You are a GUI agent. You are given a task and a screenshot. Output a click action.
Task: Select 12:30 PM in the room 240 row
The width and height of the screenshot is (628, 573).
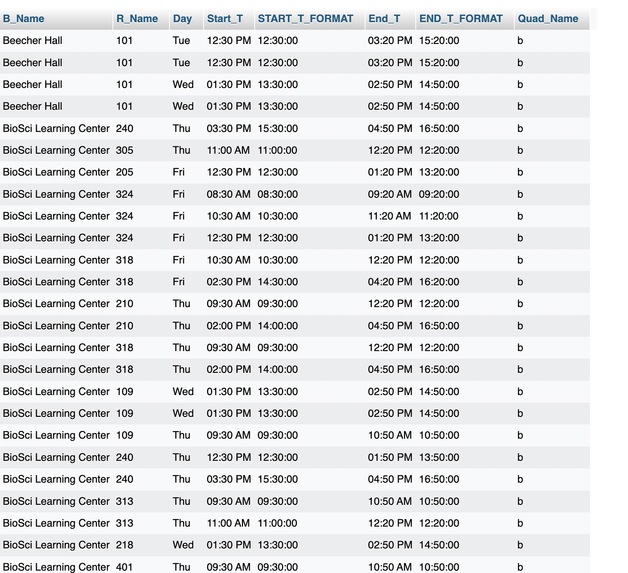pos(229,457)
